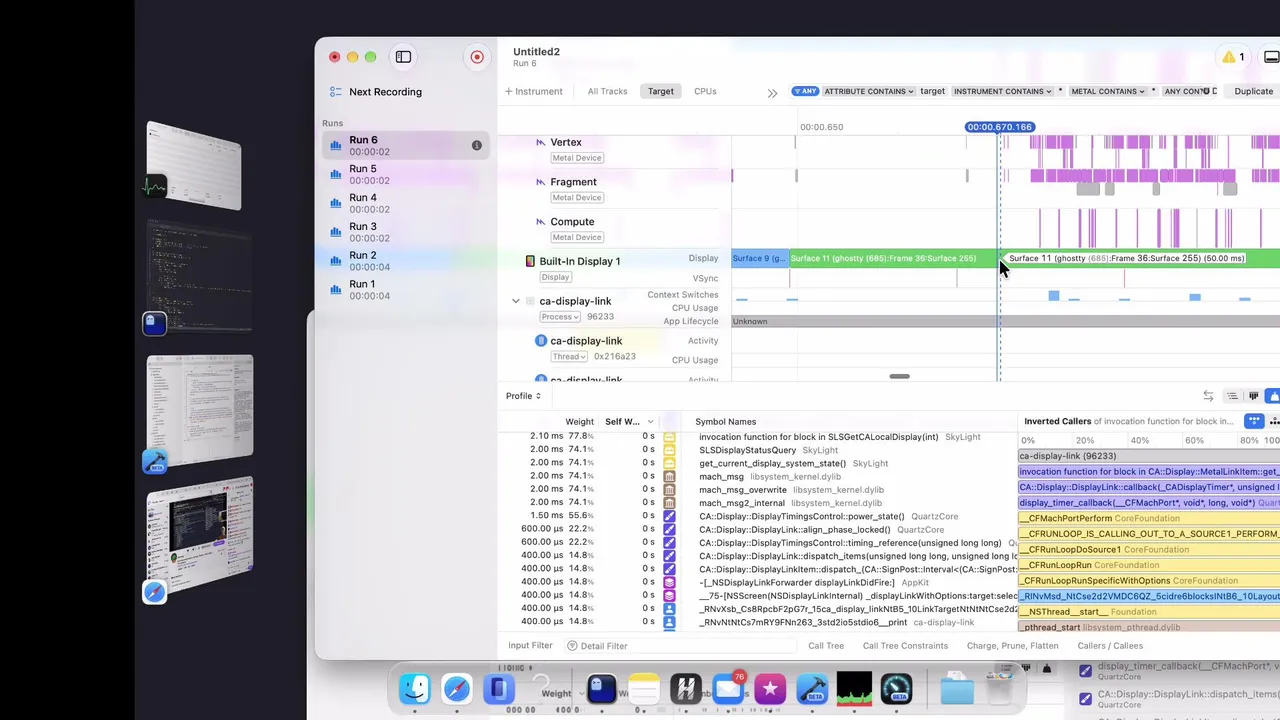The image size is (1280, 720).
Task: Select Run 4 in runs list
Action: [x=405, y=203]
